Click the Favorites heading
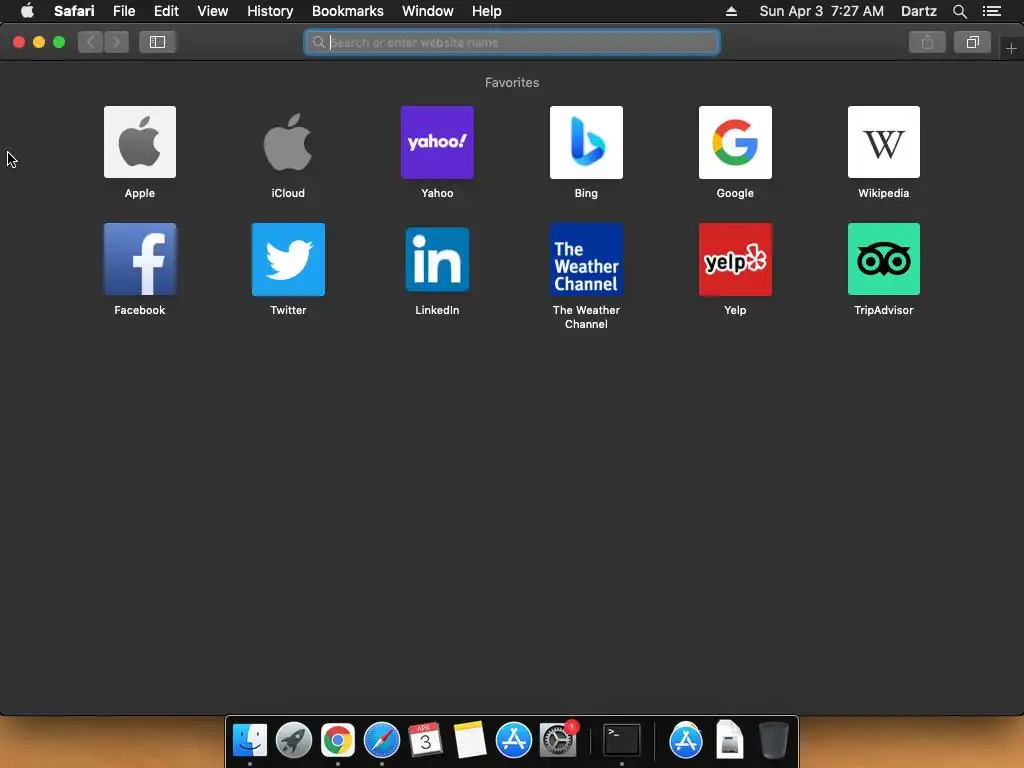The image size is (1024, 768). click(x=512, y=82)
